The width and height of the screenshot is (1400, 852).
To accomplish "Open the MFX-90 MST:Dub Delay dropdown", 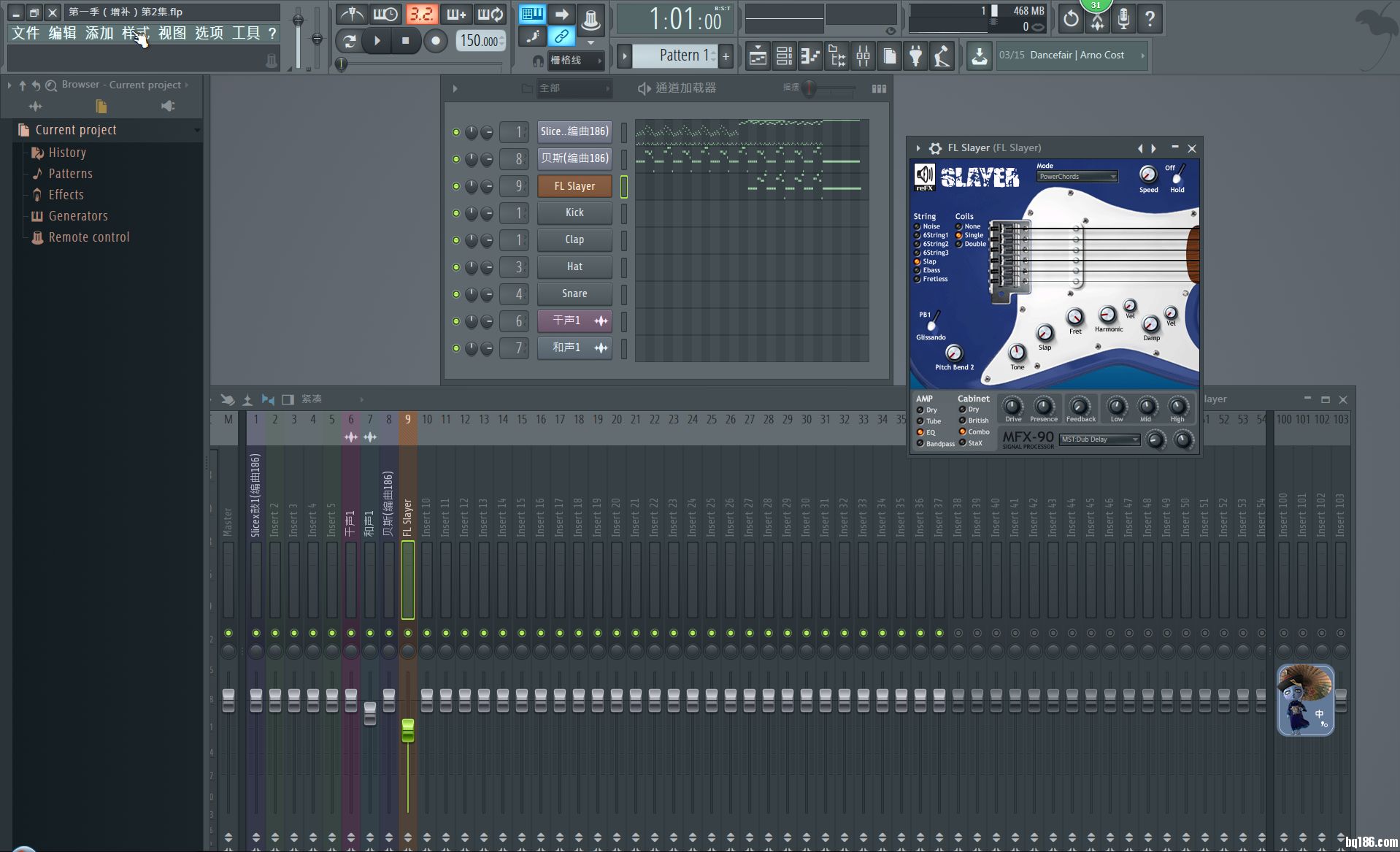I will pyautogui.click(x=1099, y=440).
